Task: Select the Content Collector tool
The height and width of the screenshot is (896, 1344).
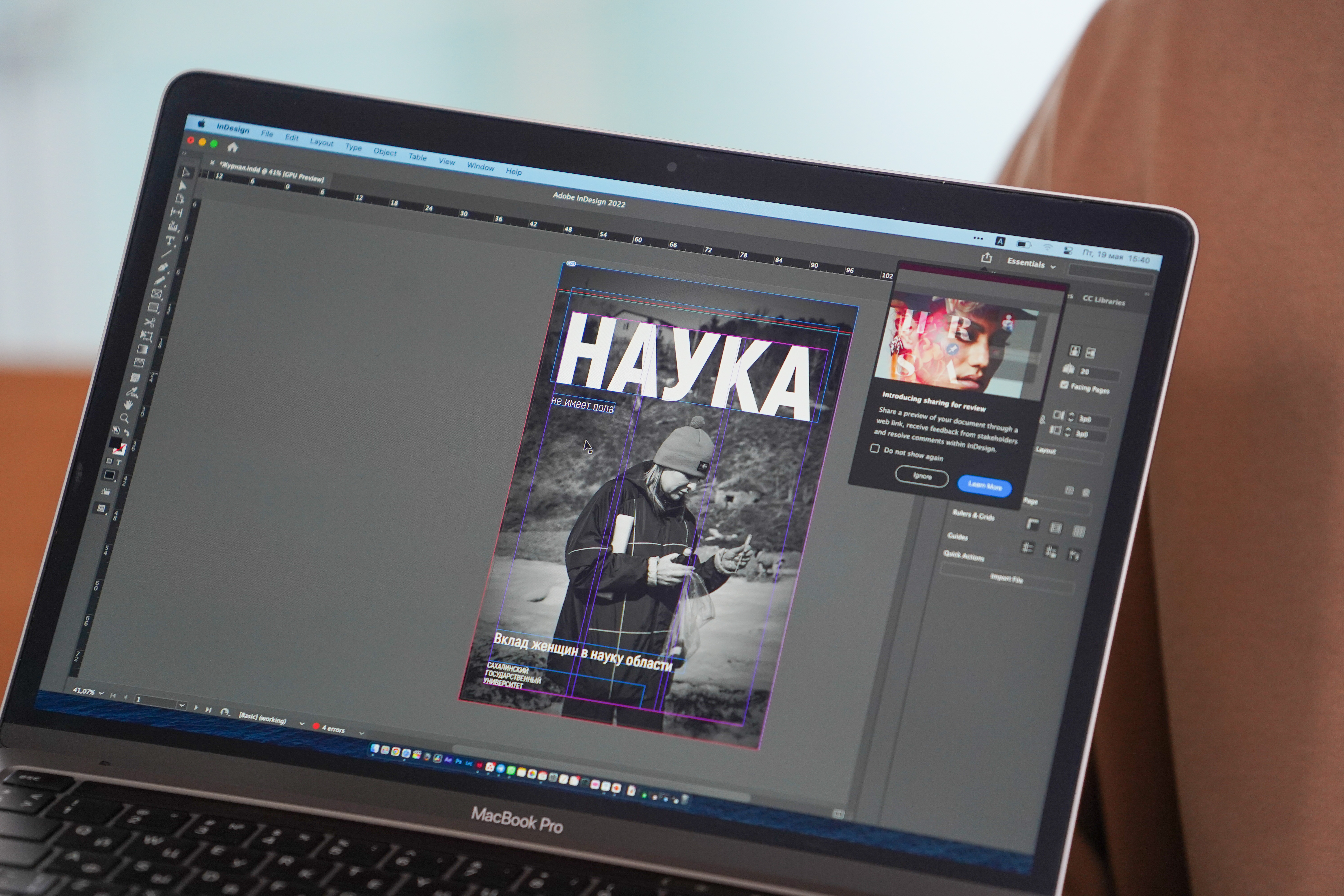Action: pyautogui.click(x=174, y=226)
